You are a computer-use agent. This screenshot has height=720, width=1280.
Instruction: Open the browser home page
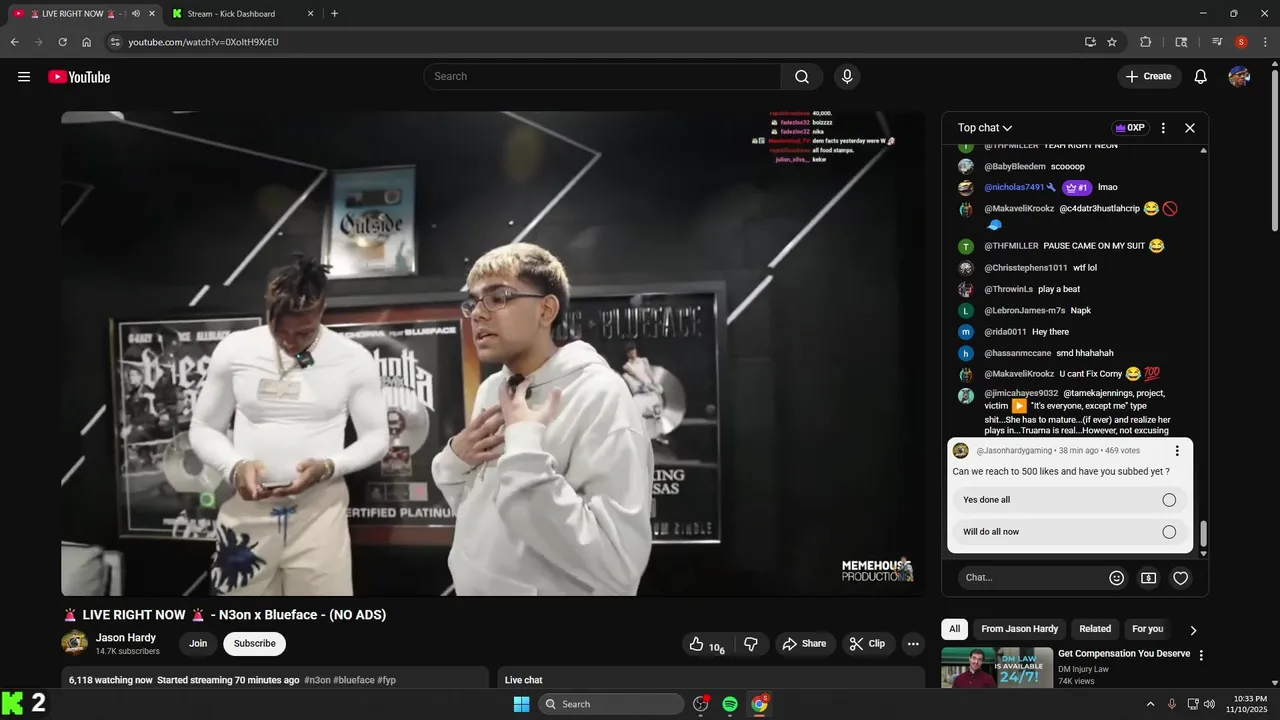[x=87, y=42]
